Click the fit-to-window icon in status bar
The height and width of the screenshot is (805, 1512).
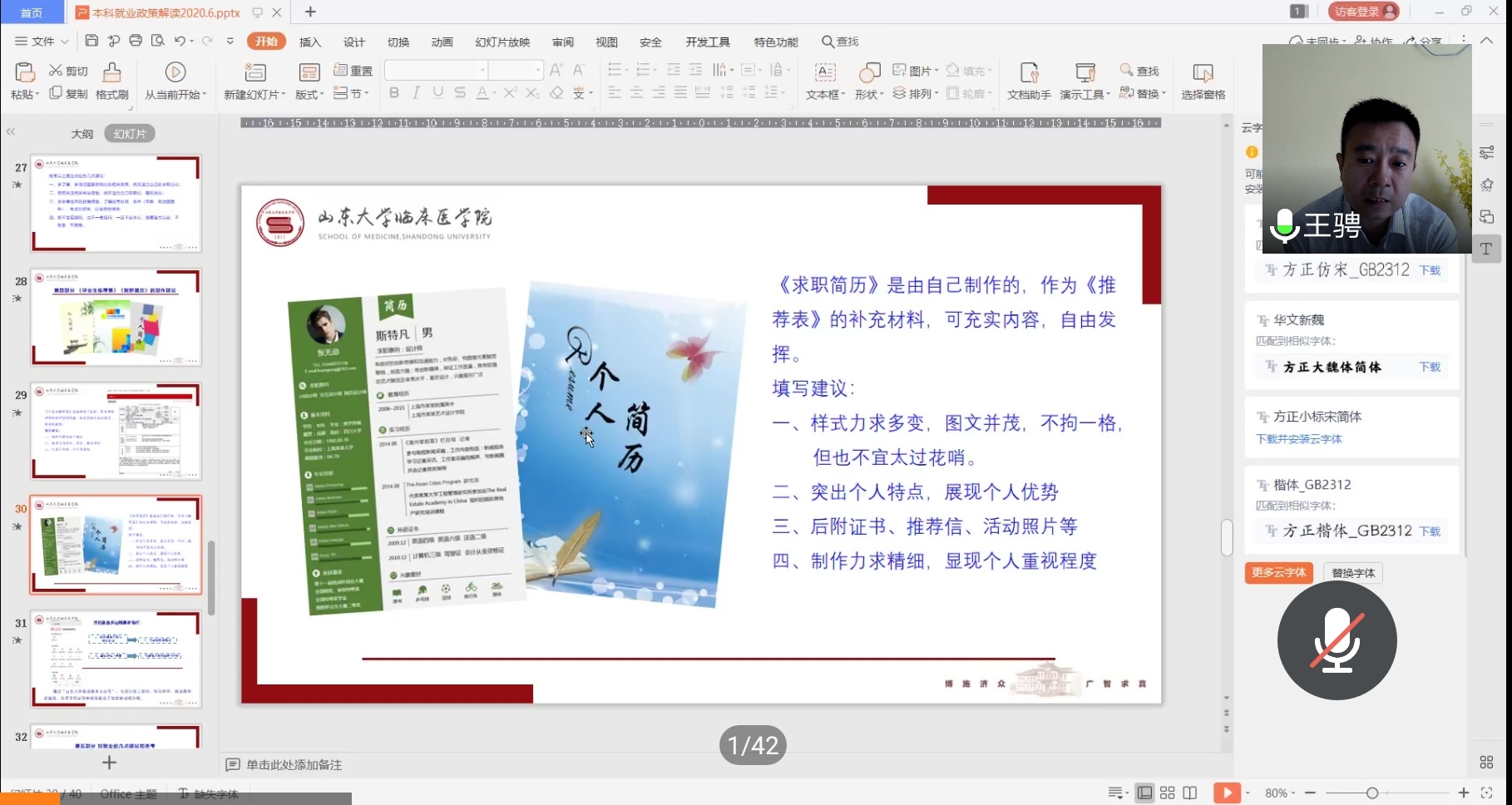coord(1487,793)
